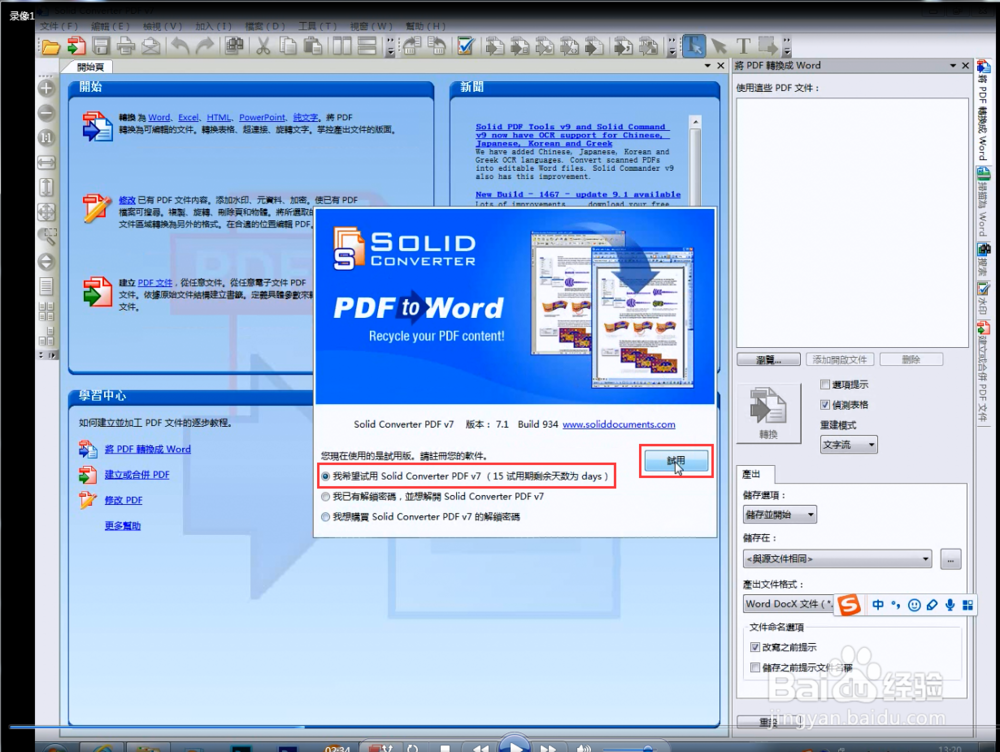The width and height of the screenshot is (1000, 752).
Task: Click the 1:1 actual size icon
Action: (x=47, y=138)
